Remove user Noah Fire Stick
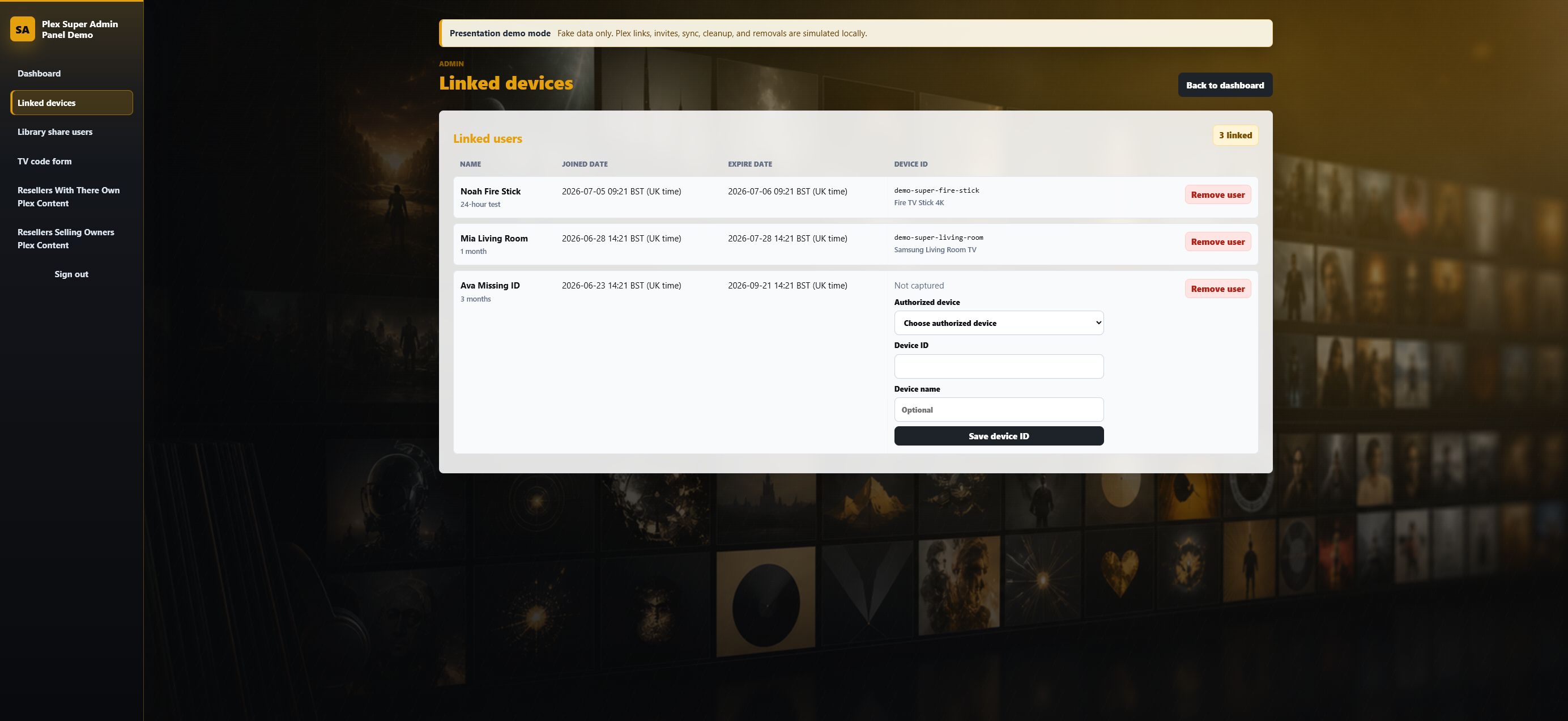This screenshot has width=1568, height=721. 1217,194
